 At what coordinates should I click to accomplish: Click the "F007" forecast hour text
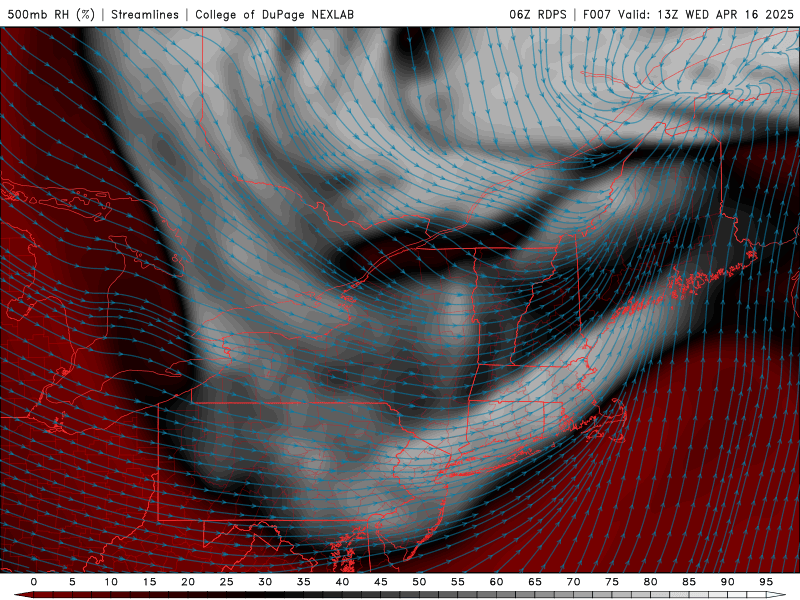(x=596, y=14)
